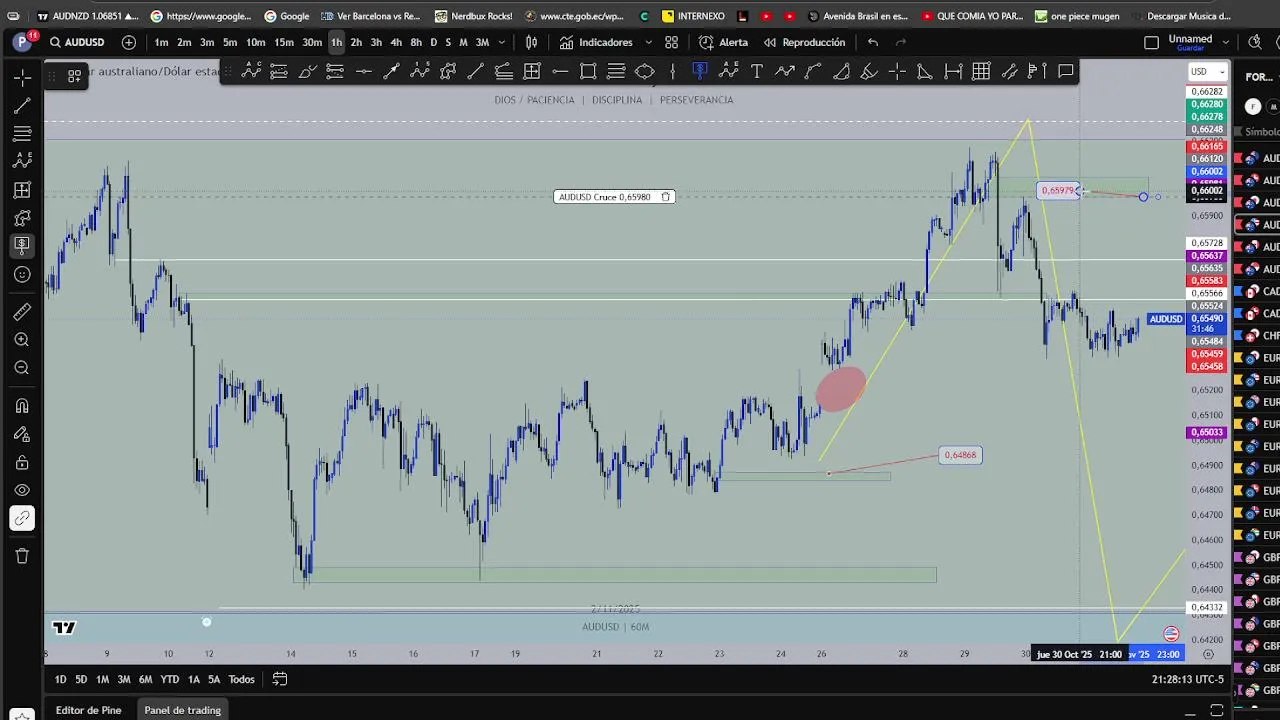Viewport: 1280px width, 720px height.
Task: Open the chart type candles icon
Action: [531, 42]
